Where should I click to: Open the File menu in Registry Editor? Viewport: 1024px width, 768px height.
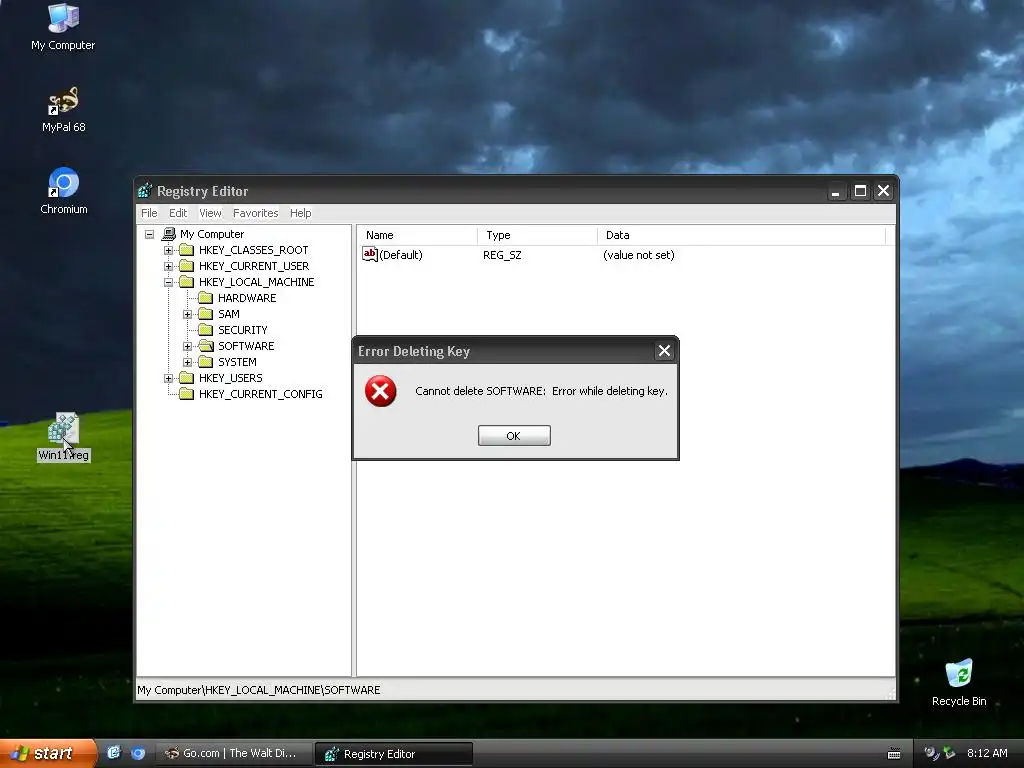149,213
